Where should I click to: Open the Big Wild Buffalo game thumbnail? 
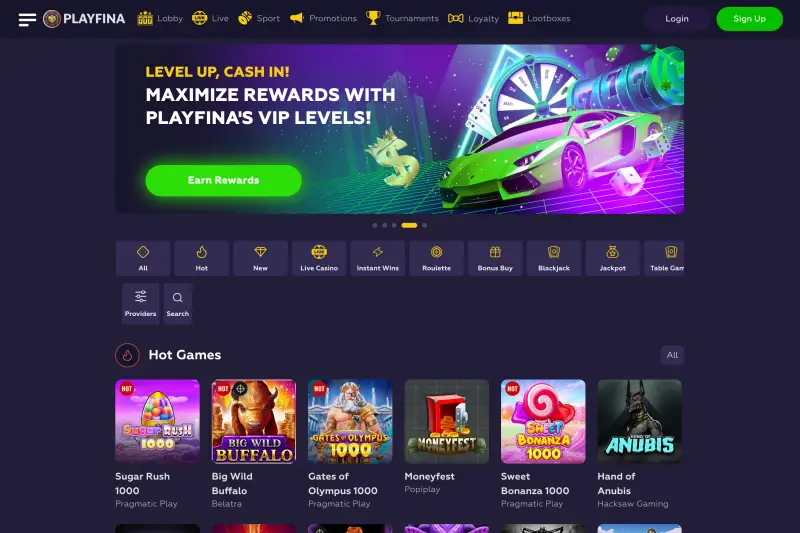tap(254, 421)
